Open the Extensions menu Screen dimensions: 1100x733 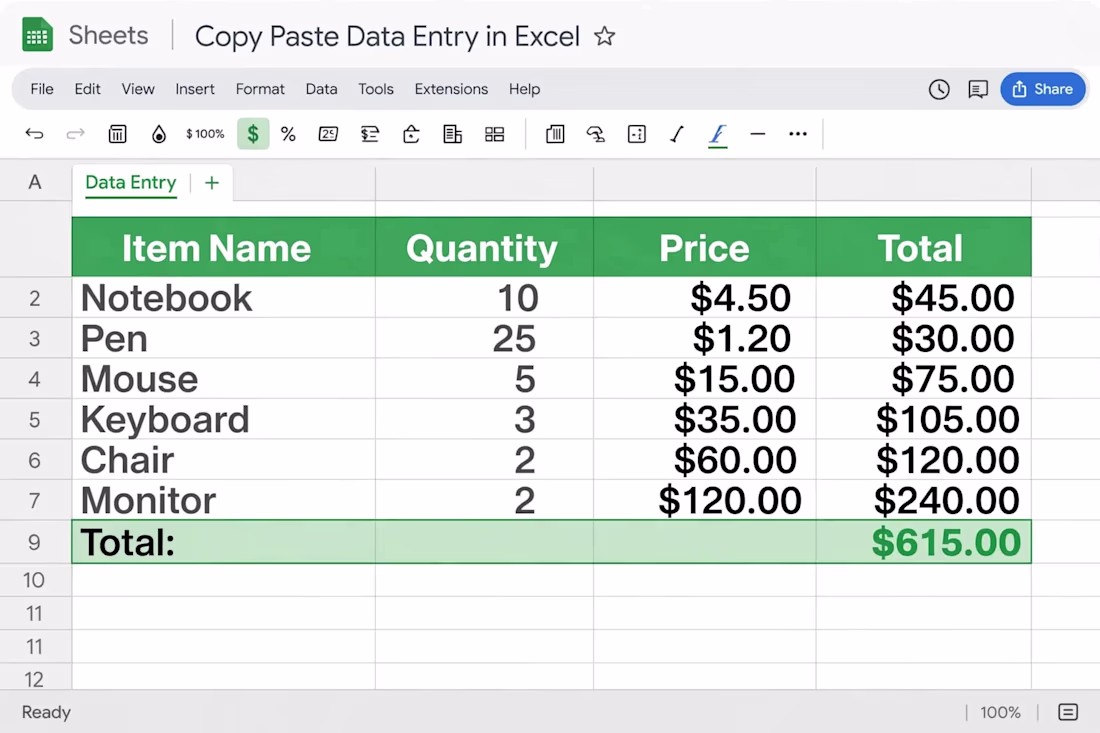[x=451, y=89]
